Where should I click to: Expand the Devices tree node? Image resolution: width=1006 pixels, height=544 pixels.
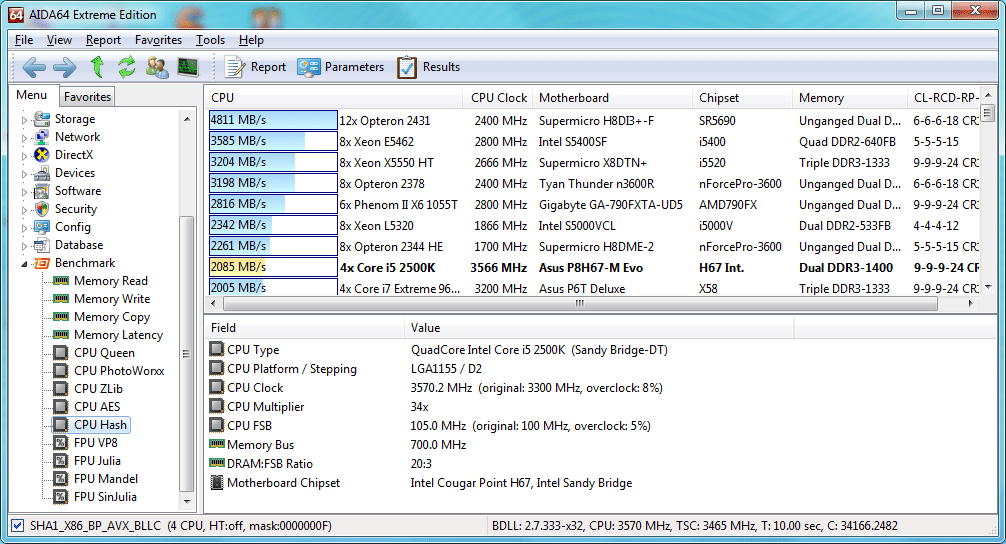(x=24, y=173)
